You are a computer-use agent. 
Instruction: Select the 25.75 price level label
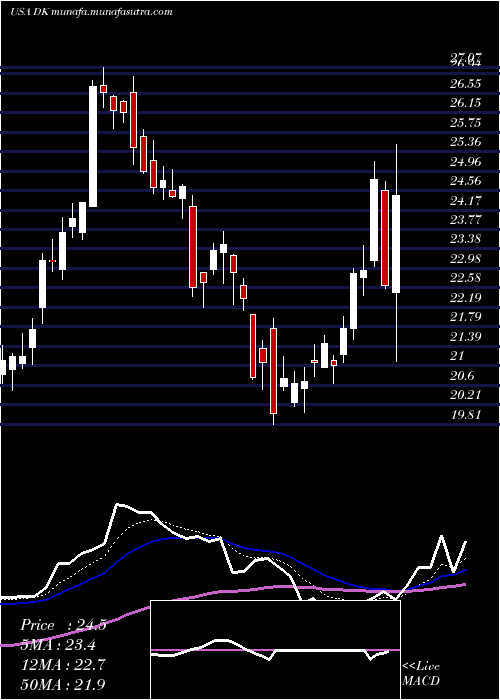465,122
